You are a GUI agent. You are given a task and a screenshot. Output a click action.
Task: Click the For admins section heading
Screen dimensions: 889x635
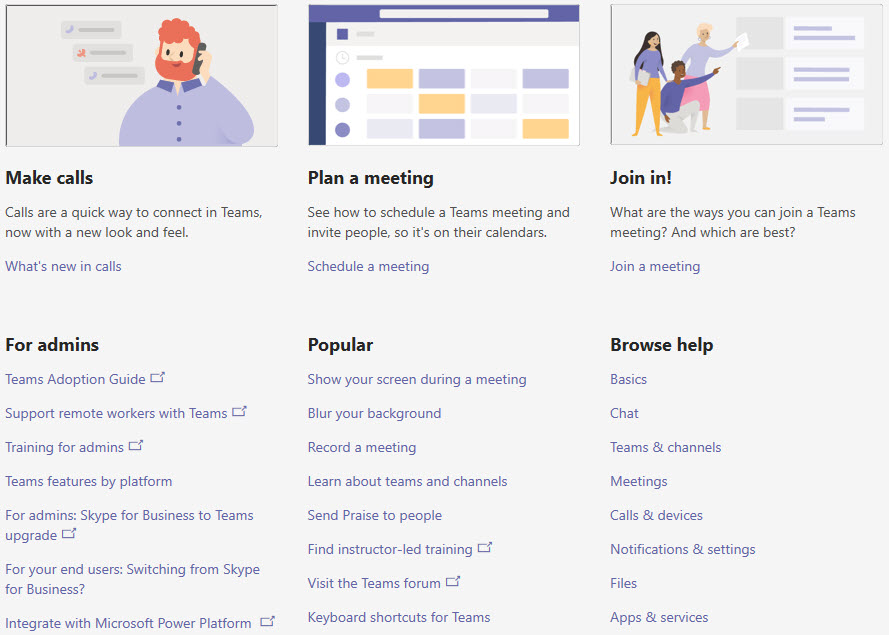click(52, 345)
